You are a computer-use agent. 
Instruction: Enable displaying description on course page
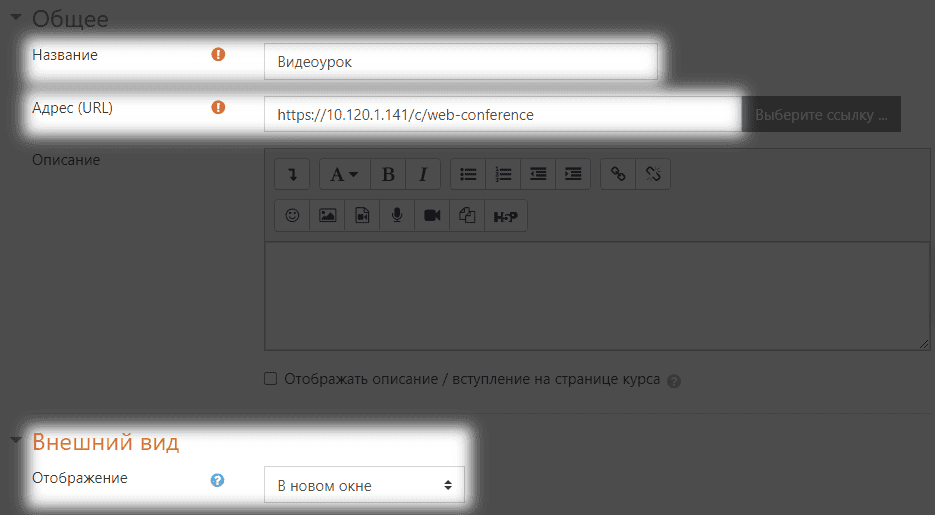coord(271,379)
